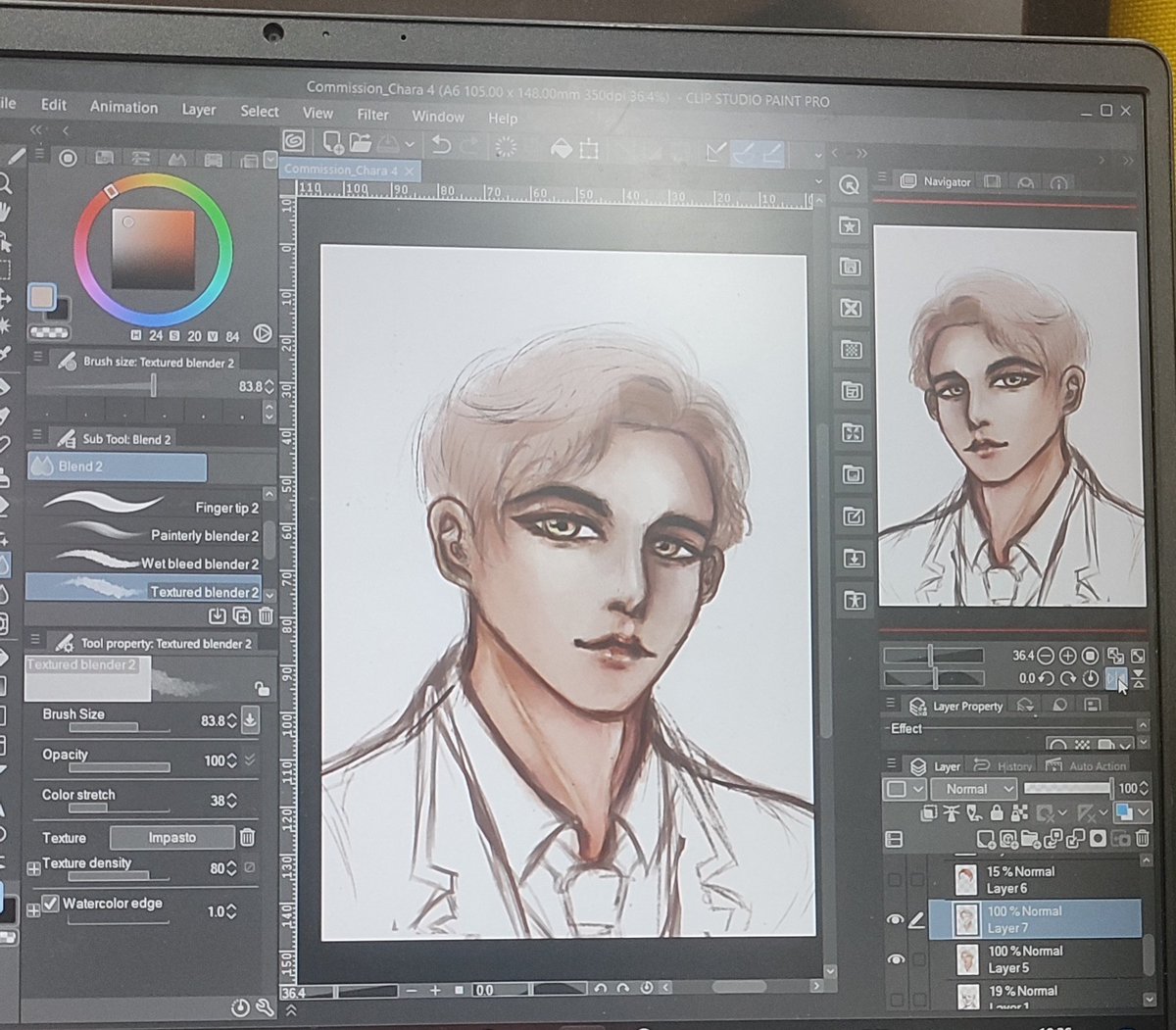The width and height of the screenshot is (1176, 1030).
Task: Open the Normal blending mode dropdown
Action: (x=975, y=788)
